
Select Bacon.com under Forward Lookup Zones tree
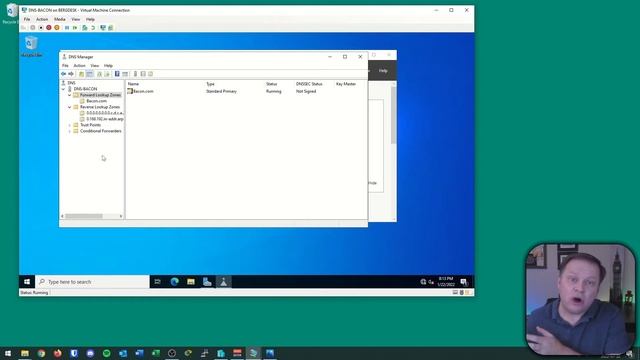tap(96, 101)
